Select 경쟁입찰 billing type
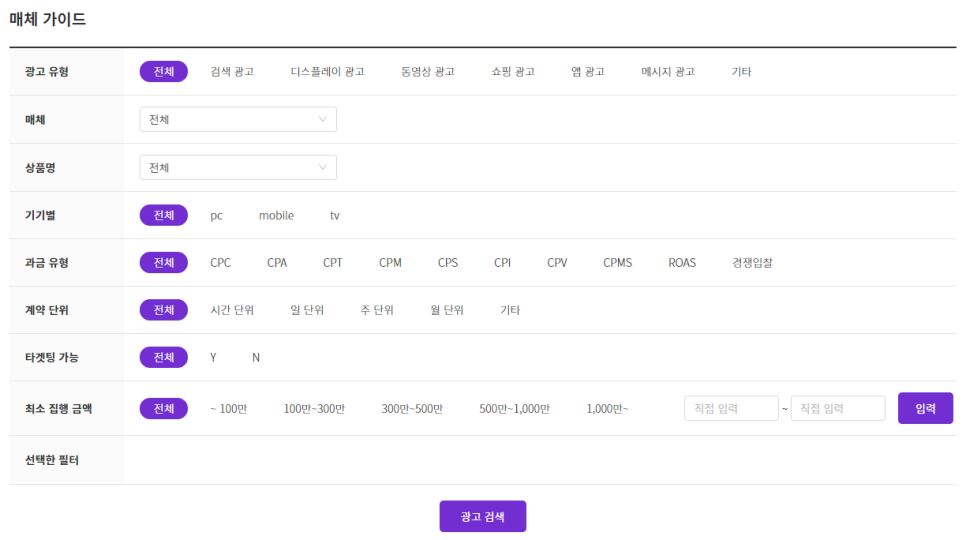The width and height of the screenshot is (966, 540). coord(752,262)
